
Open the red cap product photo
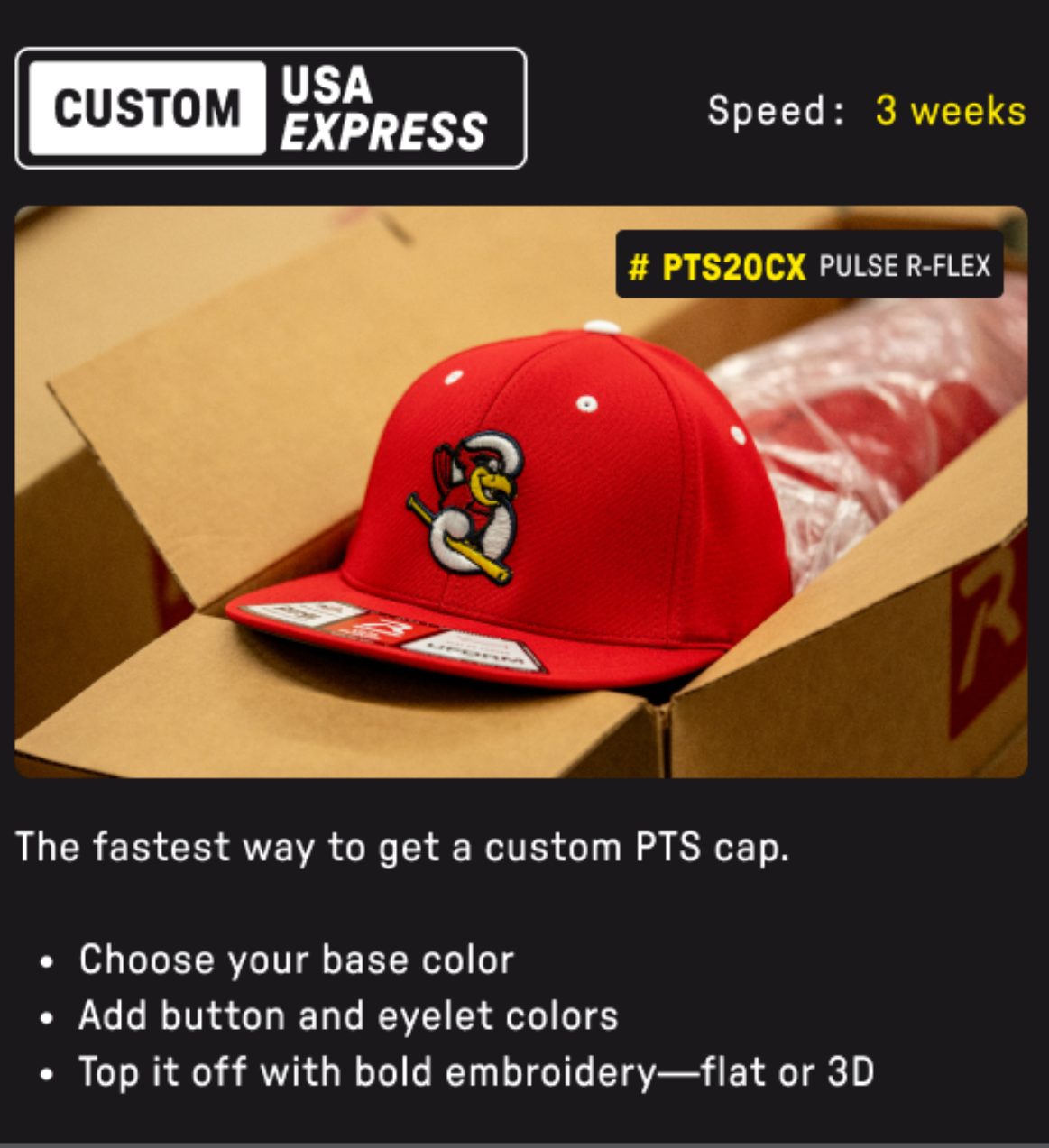(x=521, y=491)
